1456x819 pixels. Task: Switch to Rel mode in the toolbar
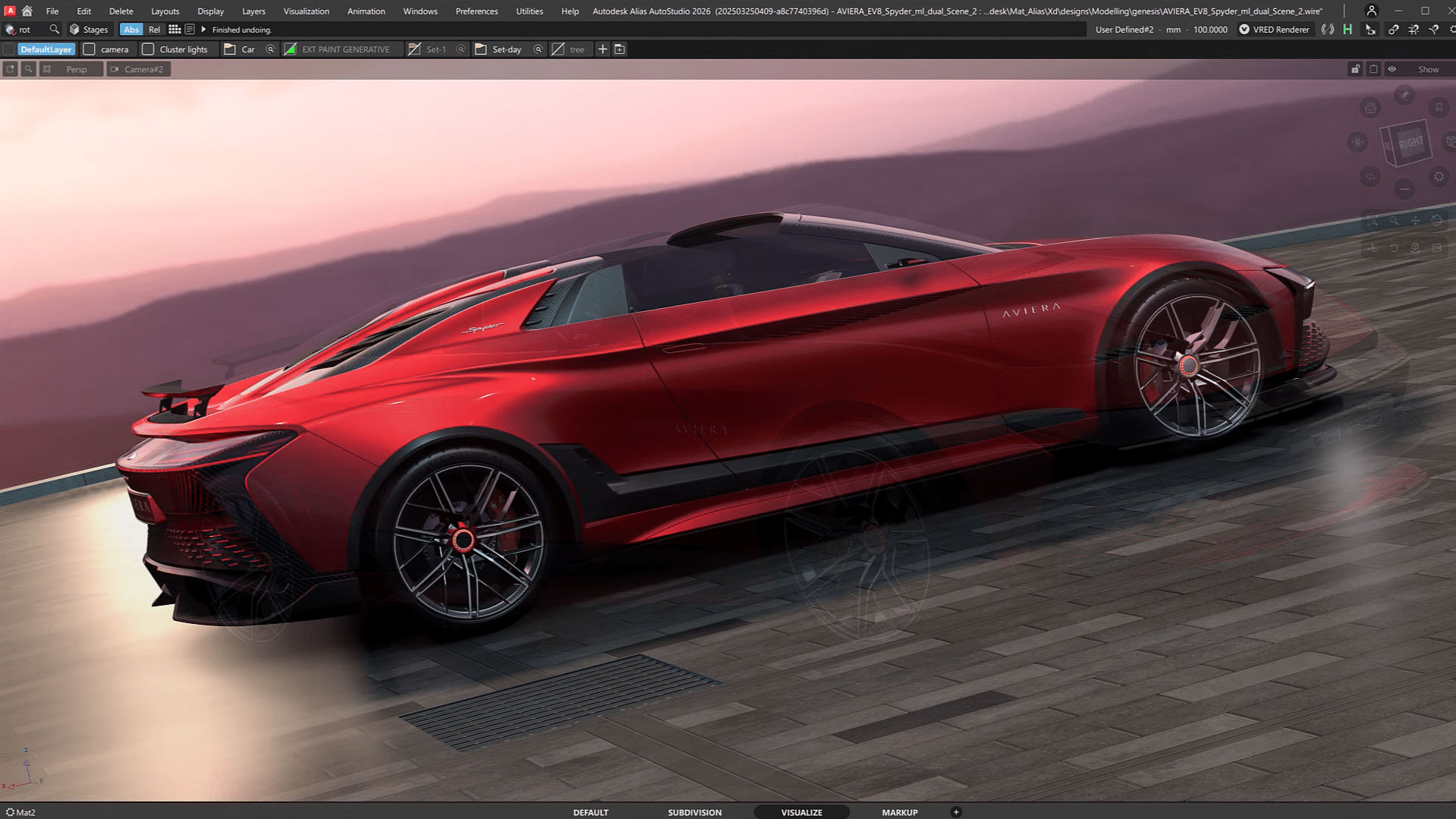[x=154, y=29]
